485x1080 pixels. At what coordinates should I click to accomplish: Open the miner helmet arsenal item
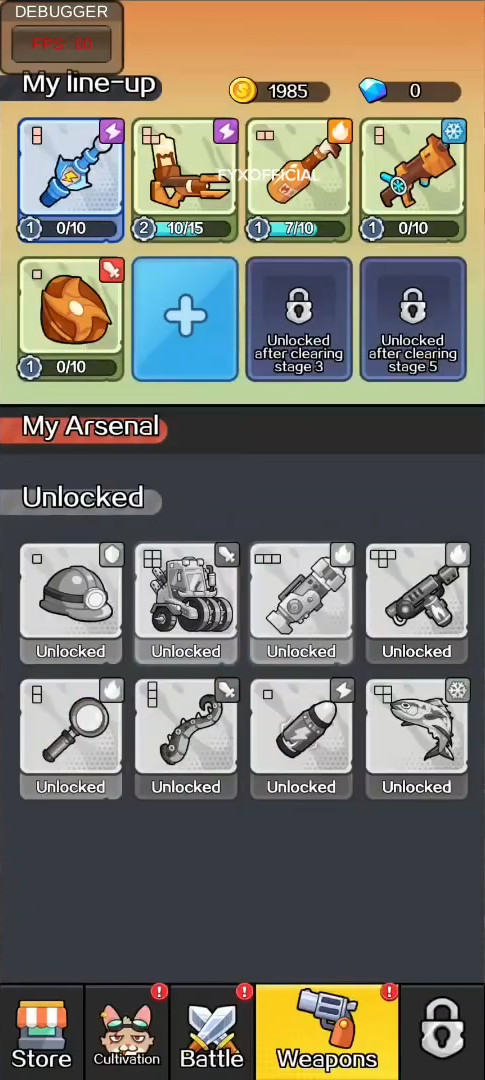[x=71, y=603]
